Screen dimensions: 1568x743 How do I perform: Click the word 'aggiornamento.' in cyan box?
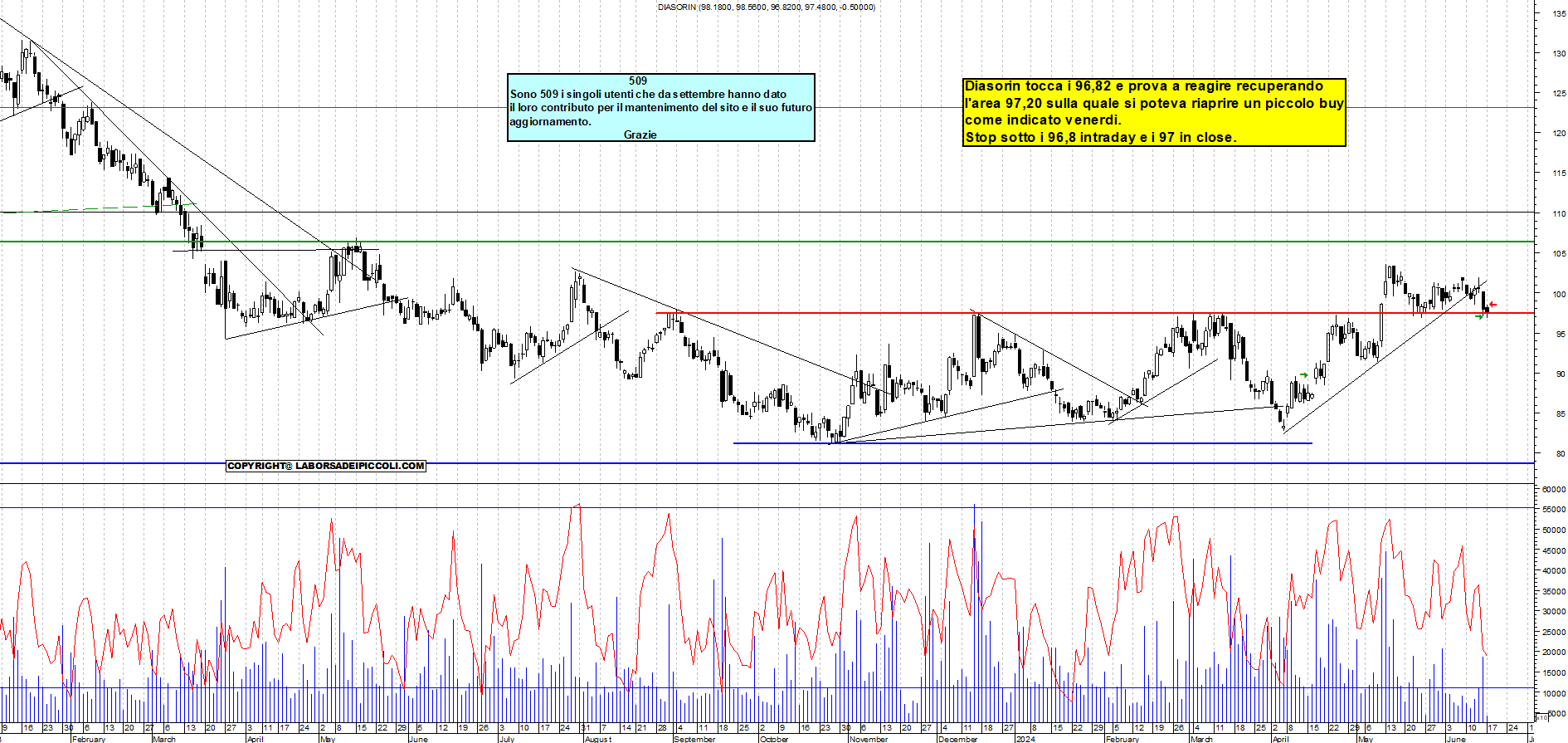click(550, 122)
